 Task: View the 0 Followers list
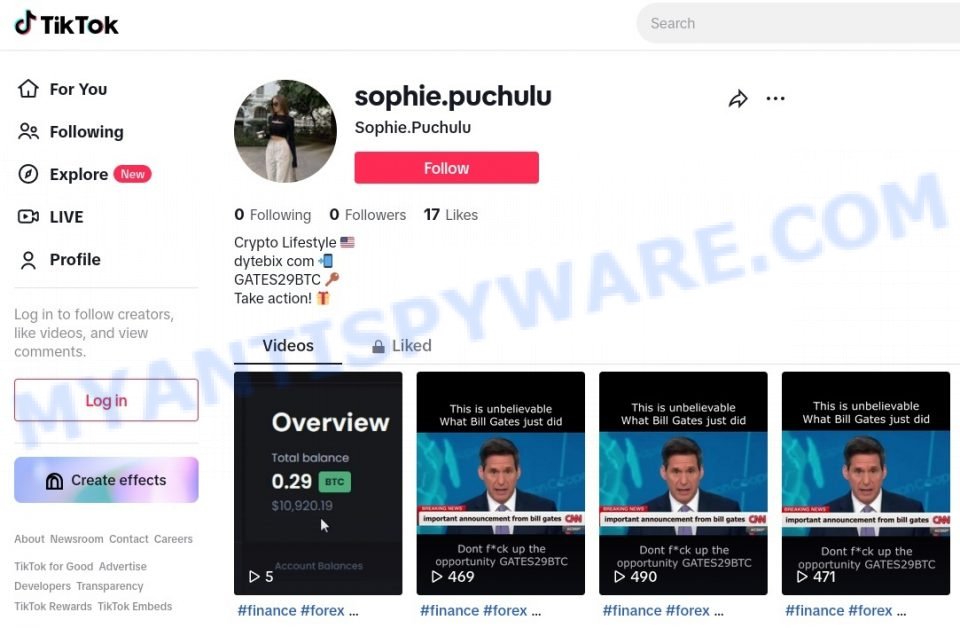tap(367, 215)
